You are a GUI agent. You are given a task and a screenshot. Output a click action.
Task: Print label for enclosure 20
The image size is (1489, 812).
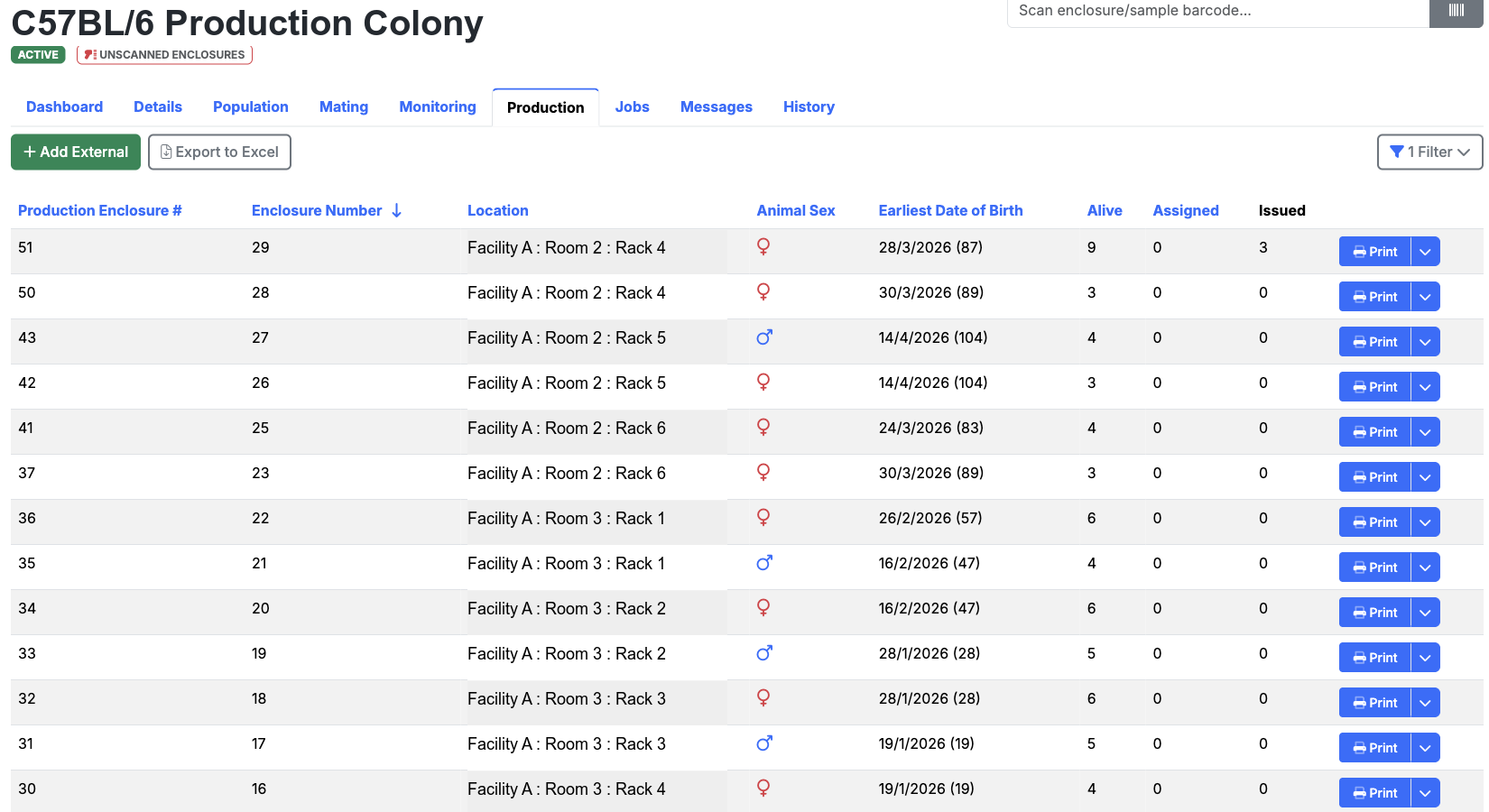tap(1374, 613)
